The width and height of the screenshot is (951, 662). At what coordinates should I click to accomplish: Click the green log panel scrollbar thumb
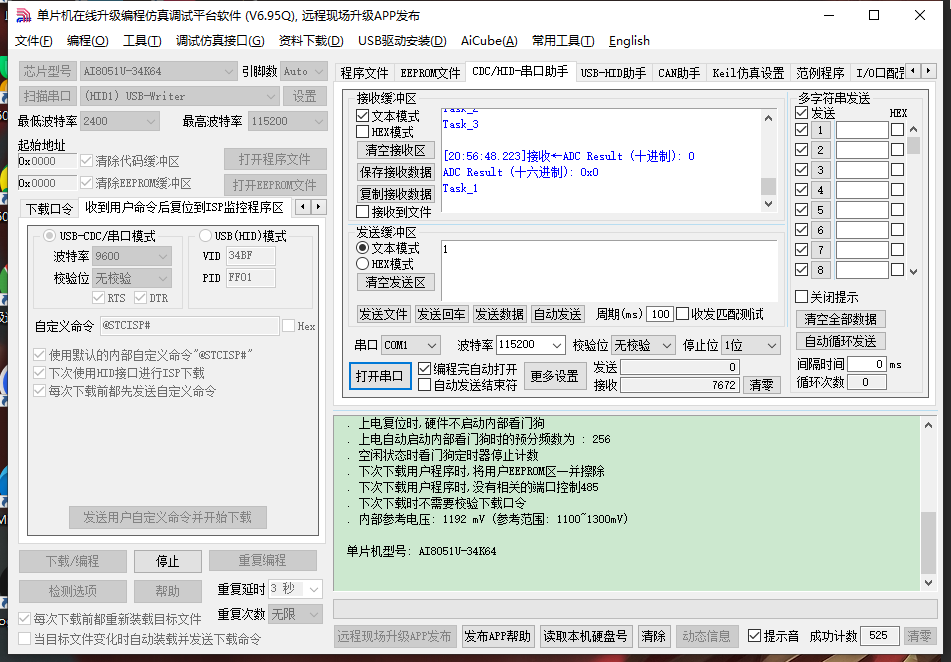tap(928, 542)
